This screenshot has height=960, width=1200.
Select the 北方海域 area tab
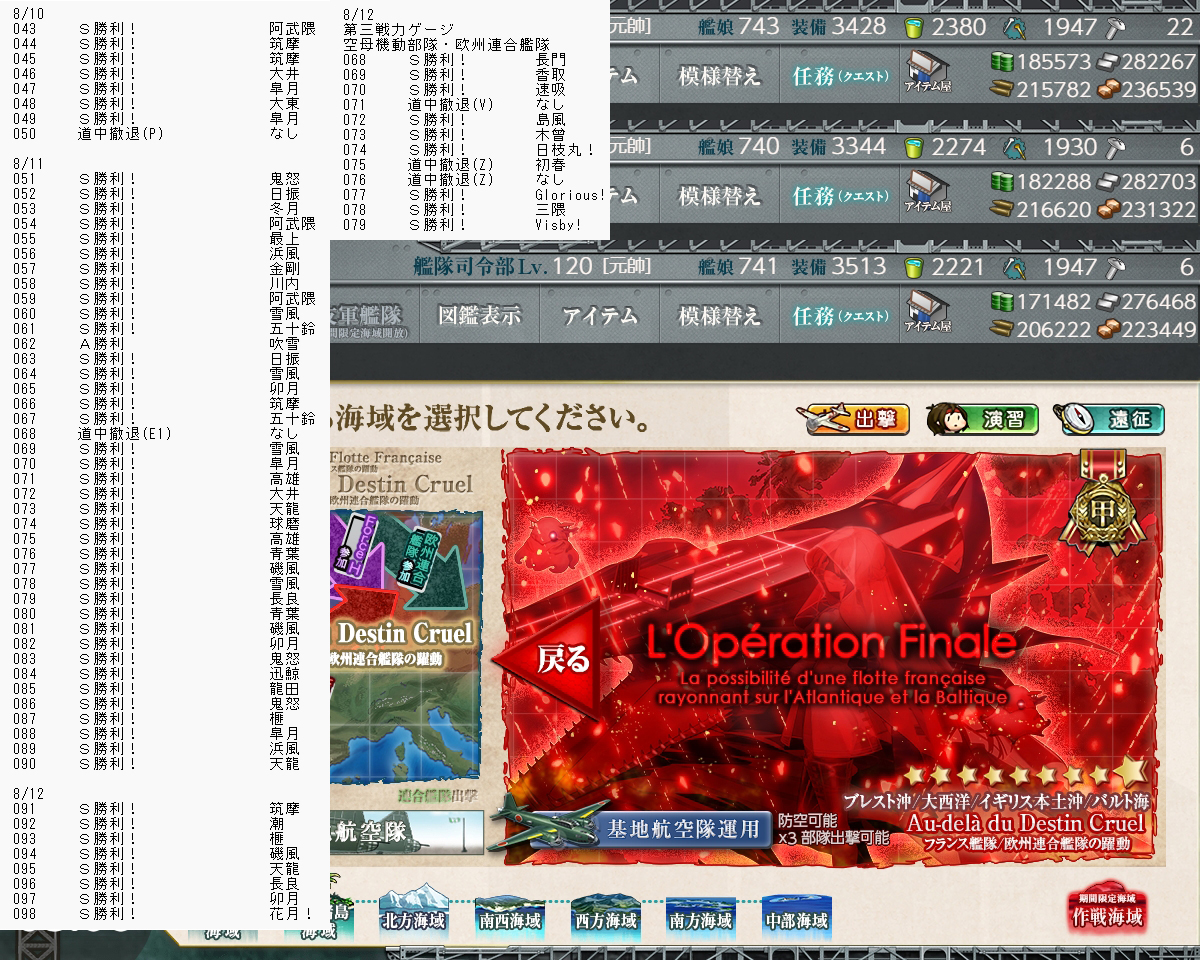pos(413,914)
